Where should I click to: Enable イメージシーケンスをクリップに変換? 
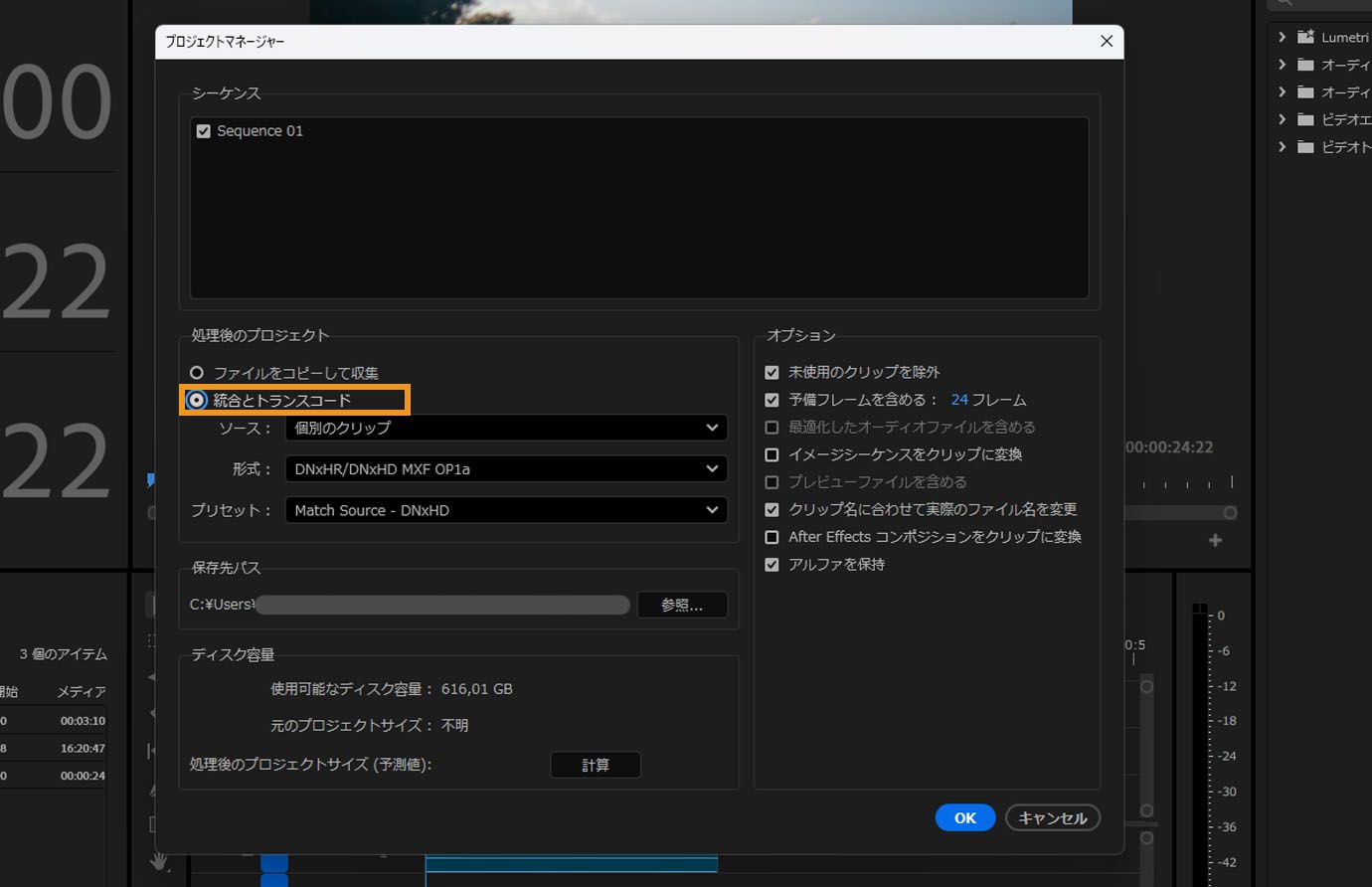pyautogui.click(x=772, y=454)
